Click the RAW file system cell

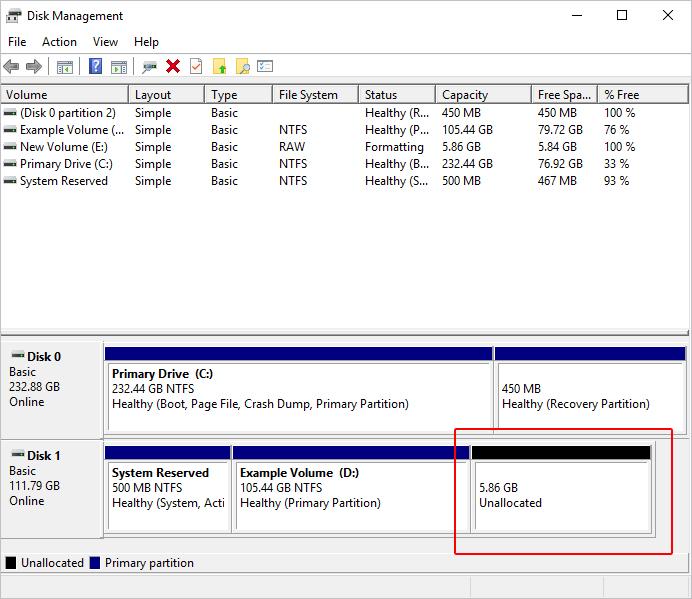coord(292,147)
